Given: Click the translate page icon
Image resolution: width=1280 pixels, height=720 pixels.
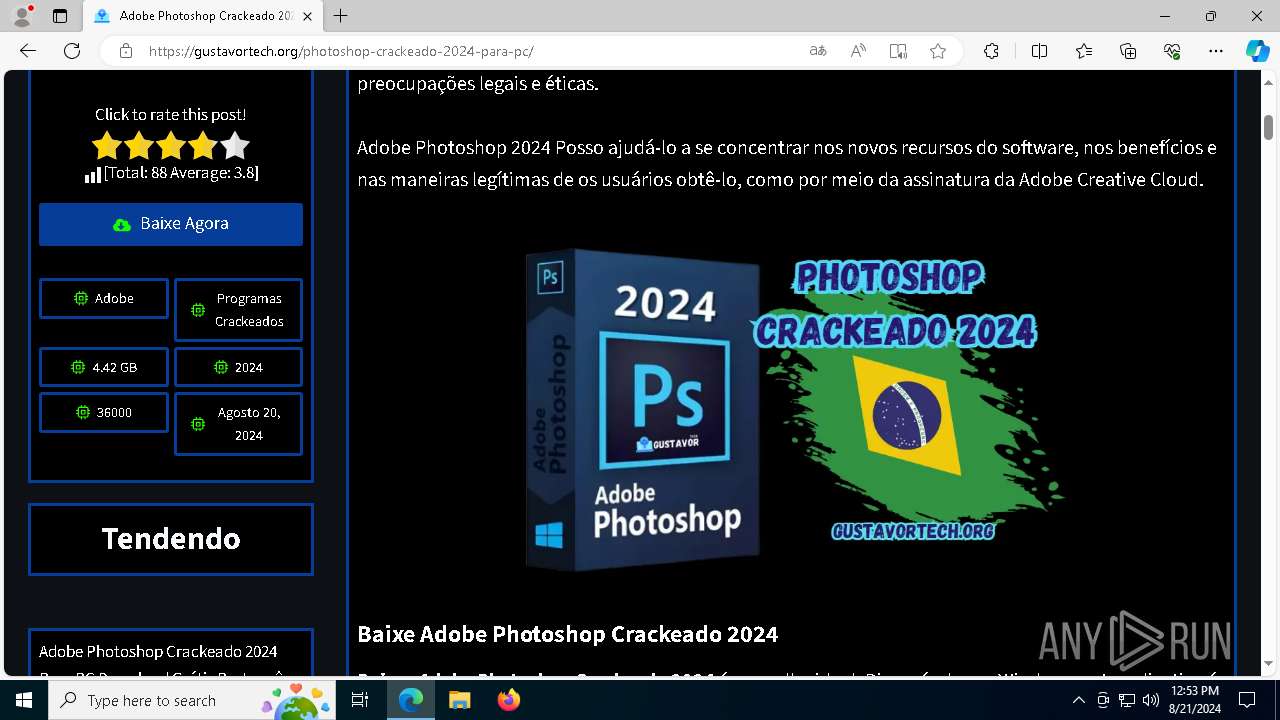Looking at the screenshot, I should click(818, 51).
